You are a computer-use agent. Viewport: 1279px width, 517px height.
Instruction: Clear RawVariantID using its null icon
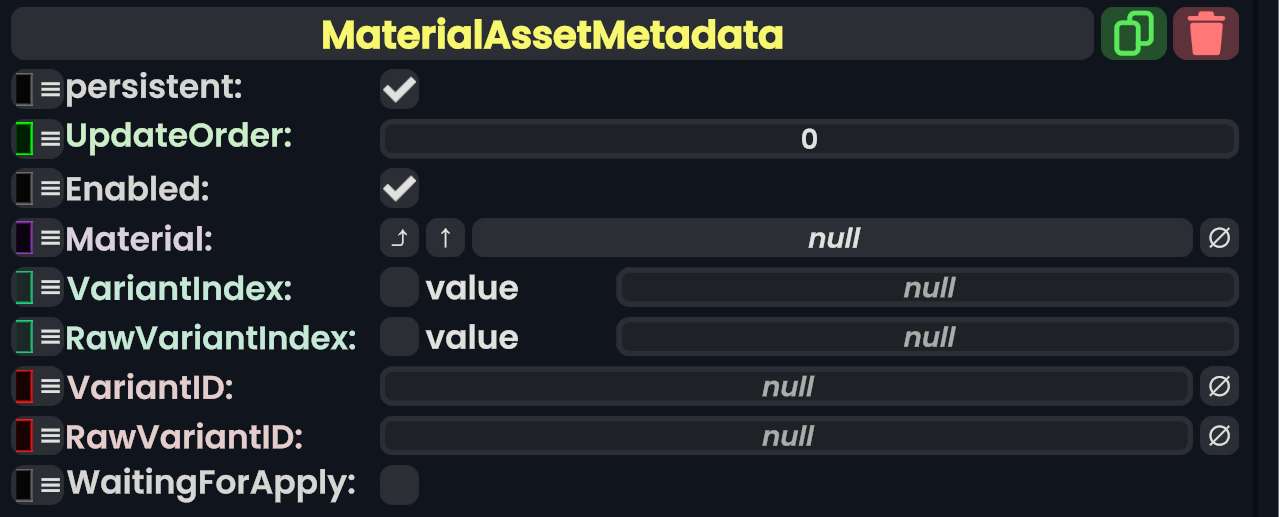[1219, 436]
